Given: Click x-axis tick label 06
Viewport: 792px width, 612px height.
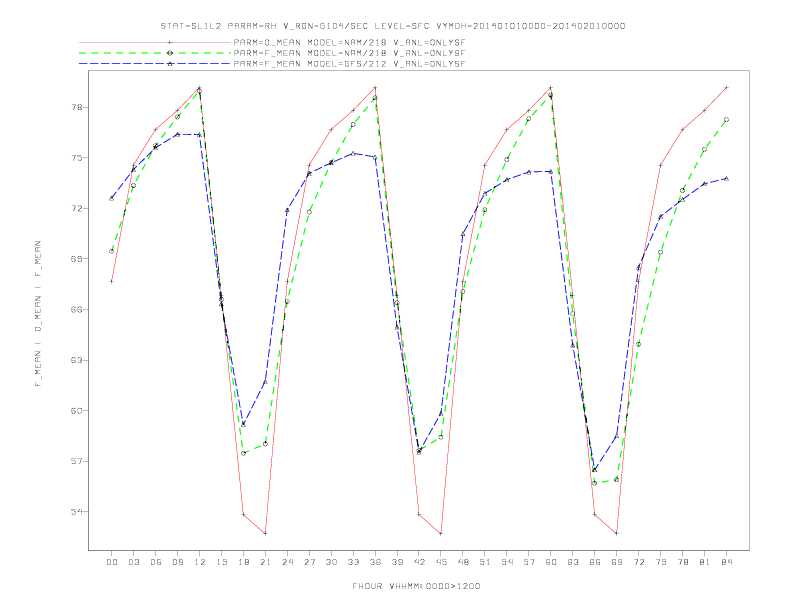Looking at the screenshot, I should click(156, 562).
